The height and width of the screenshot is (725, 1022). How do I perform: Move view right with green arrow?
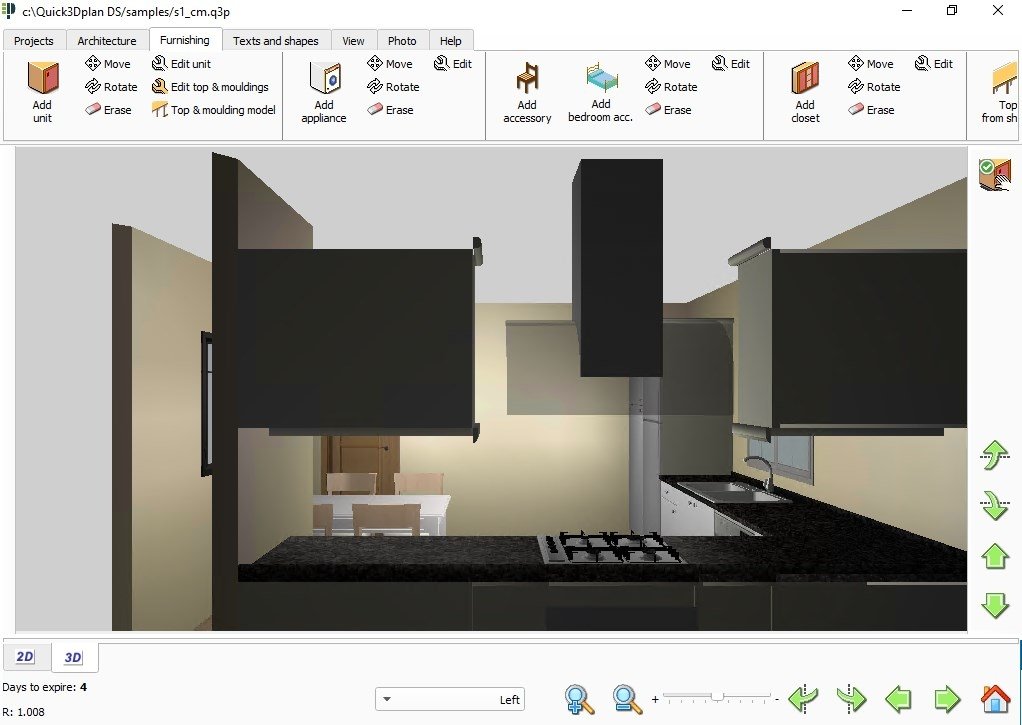(x=947, y=700)
